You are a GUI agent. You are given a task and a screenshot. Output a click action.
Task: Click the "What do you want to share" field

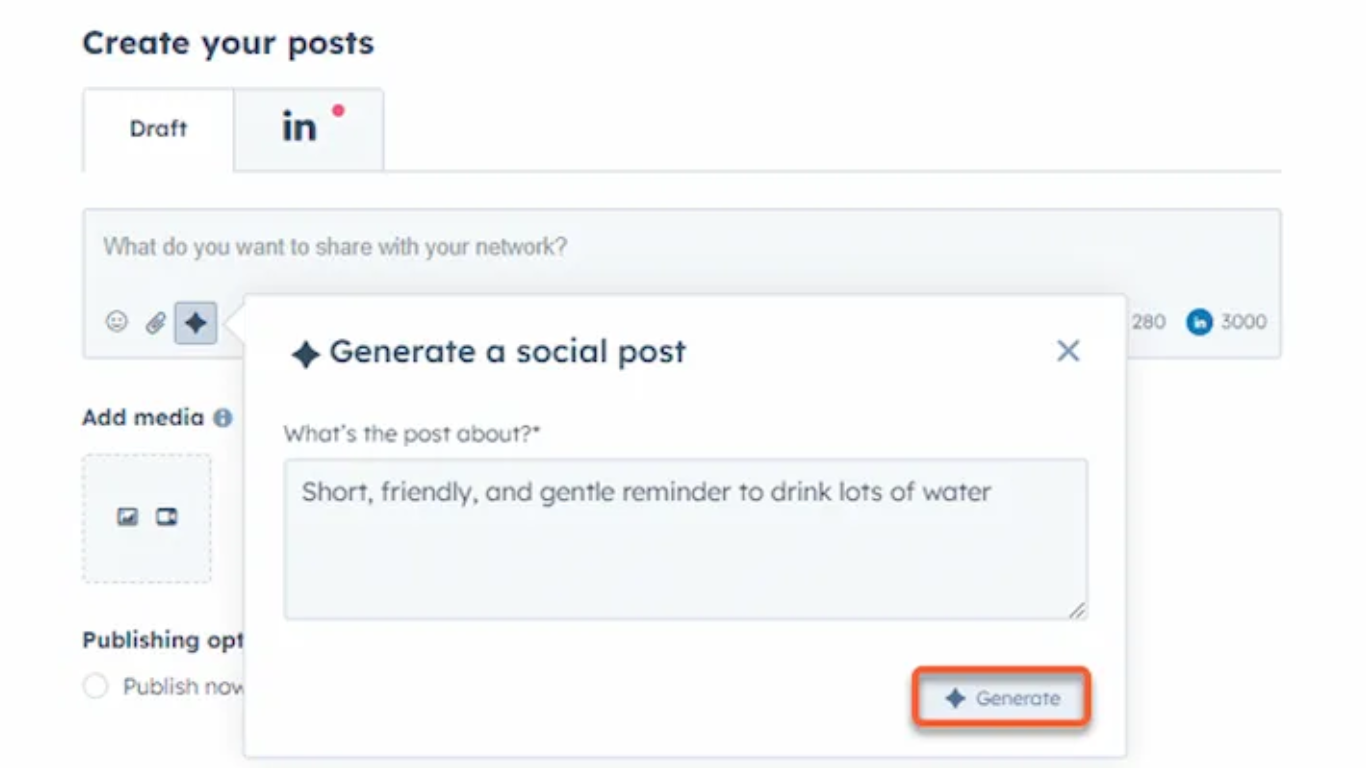point(600,247)
